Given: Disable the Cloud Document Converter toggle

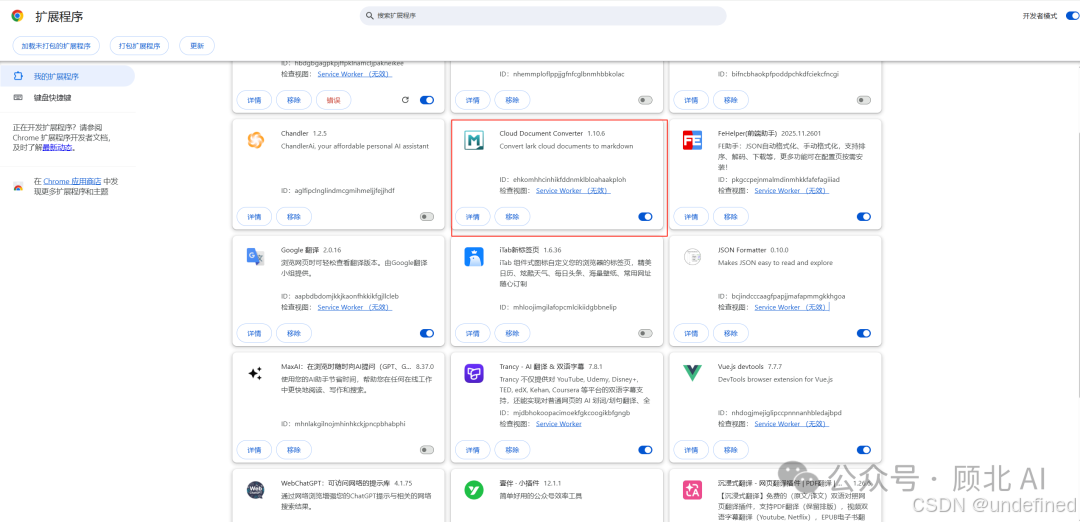Looking at the screenshot, I should point(645,216).
